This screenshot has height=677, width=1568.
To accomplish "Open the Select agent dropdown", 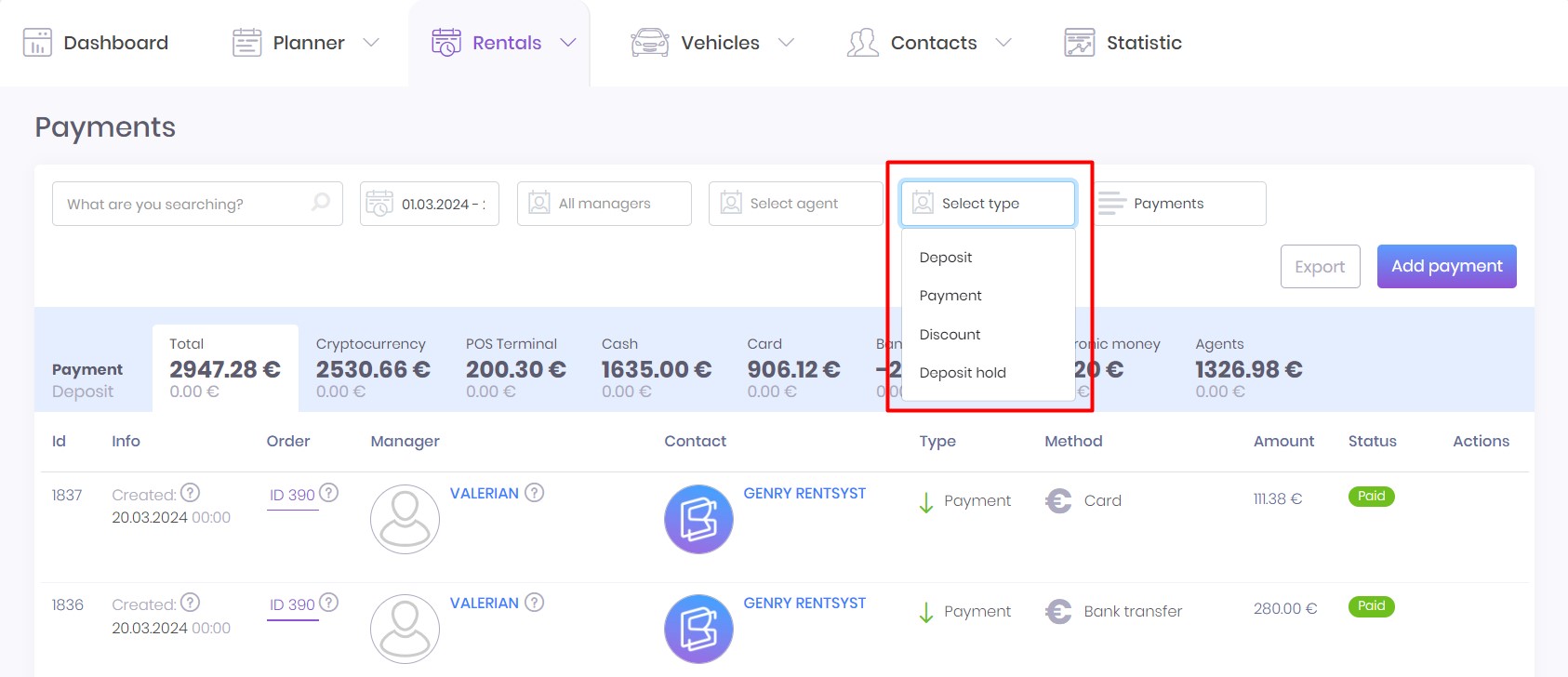I will [x=795, y=204].
